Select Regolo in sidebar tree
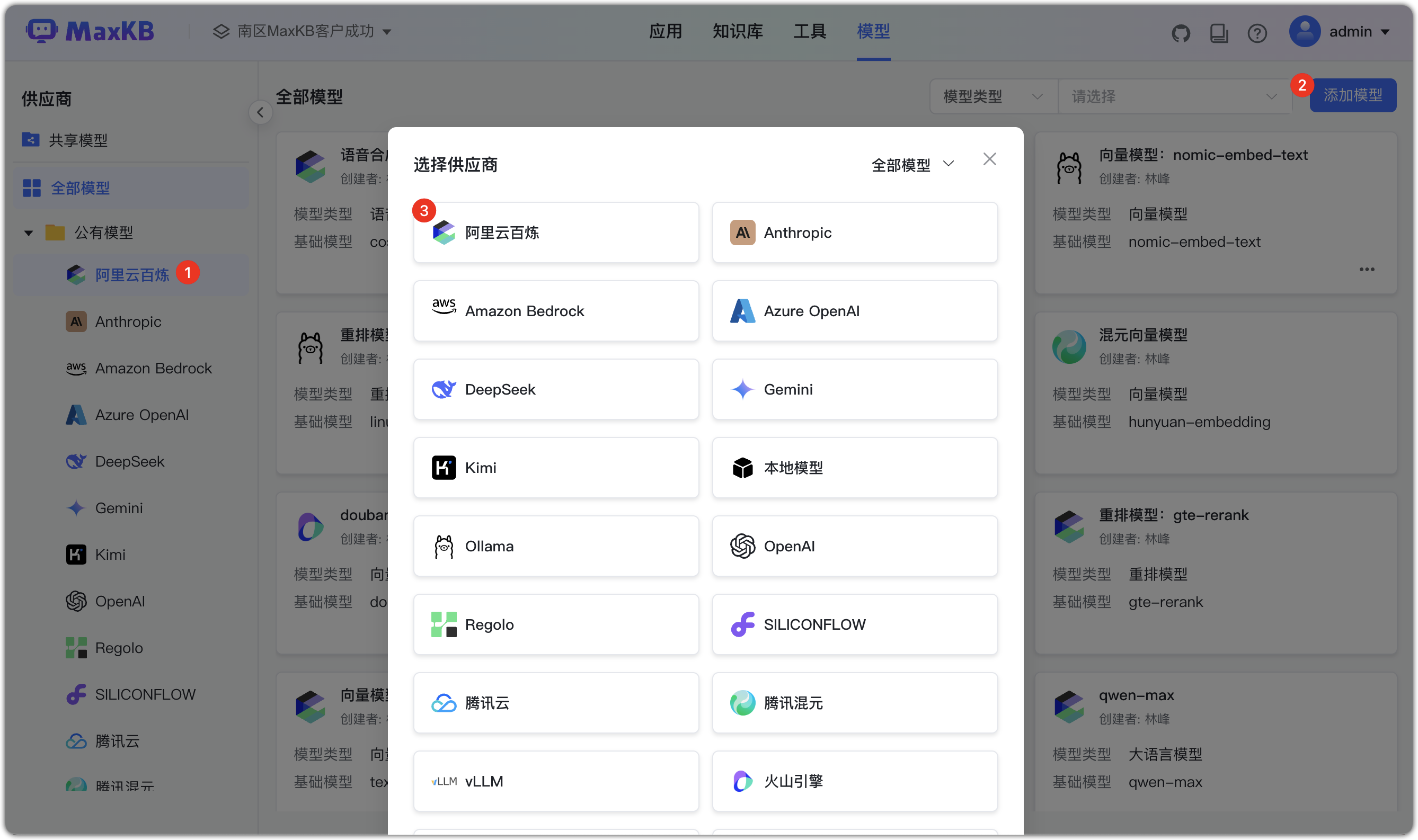The height and width of the screenshot is (840, 1418). pos(130,648)
